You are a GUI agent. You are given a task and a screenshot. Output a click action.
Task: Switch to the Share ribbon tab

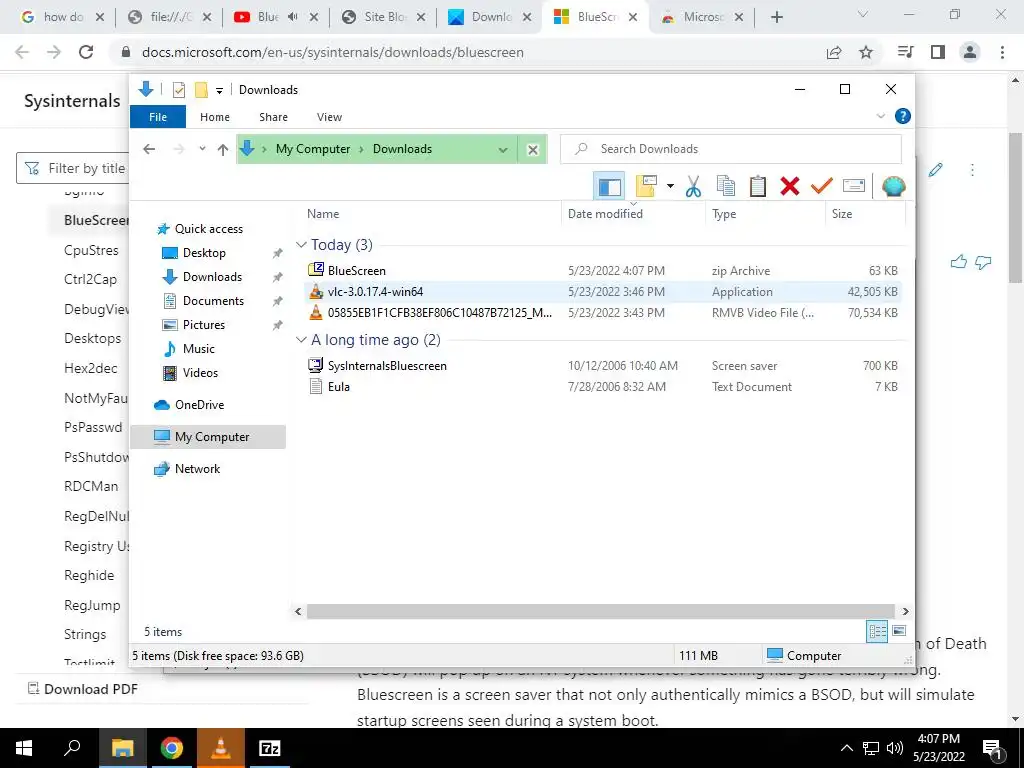[273, 117]
